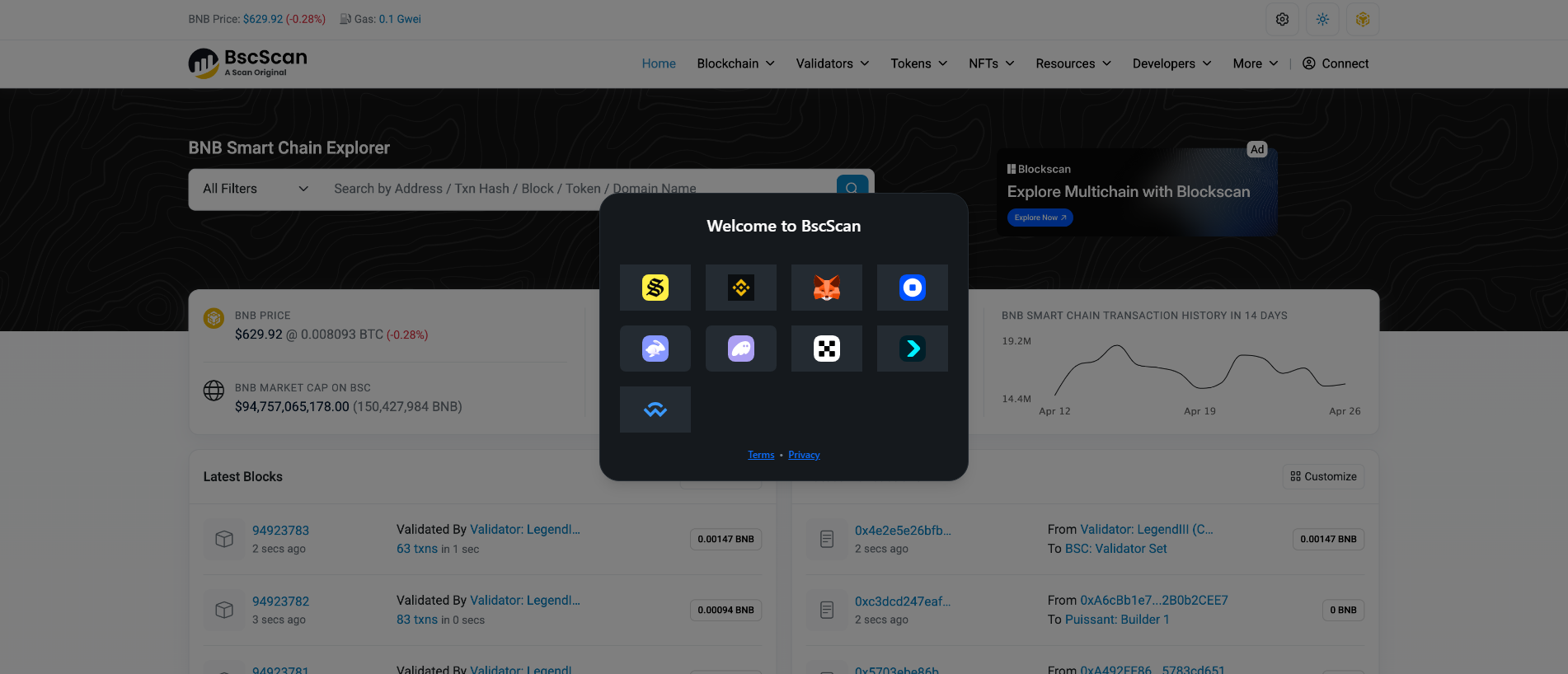Expand the Blockchain menu
Viewport: 1568px width, 674px height.
pyautogui.click(x=735, y=63)
